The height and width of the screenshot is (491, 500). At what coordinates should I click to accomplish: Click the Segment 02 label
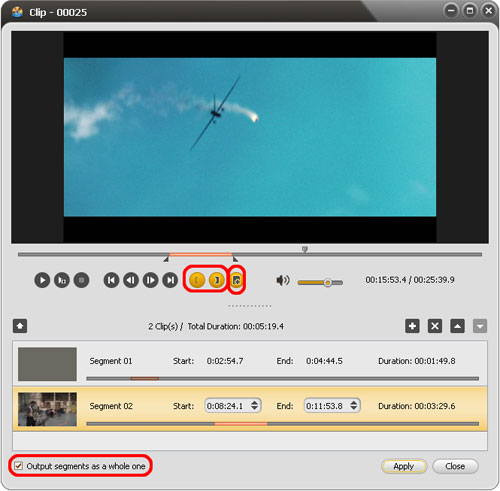click(111, 406)
